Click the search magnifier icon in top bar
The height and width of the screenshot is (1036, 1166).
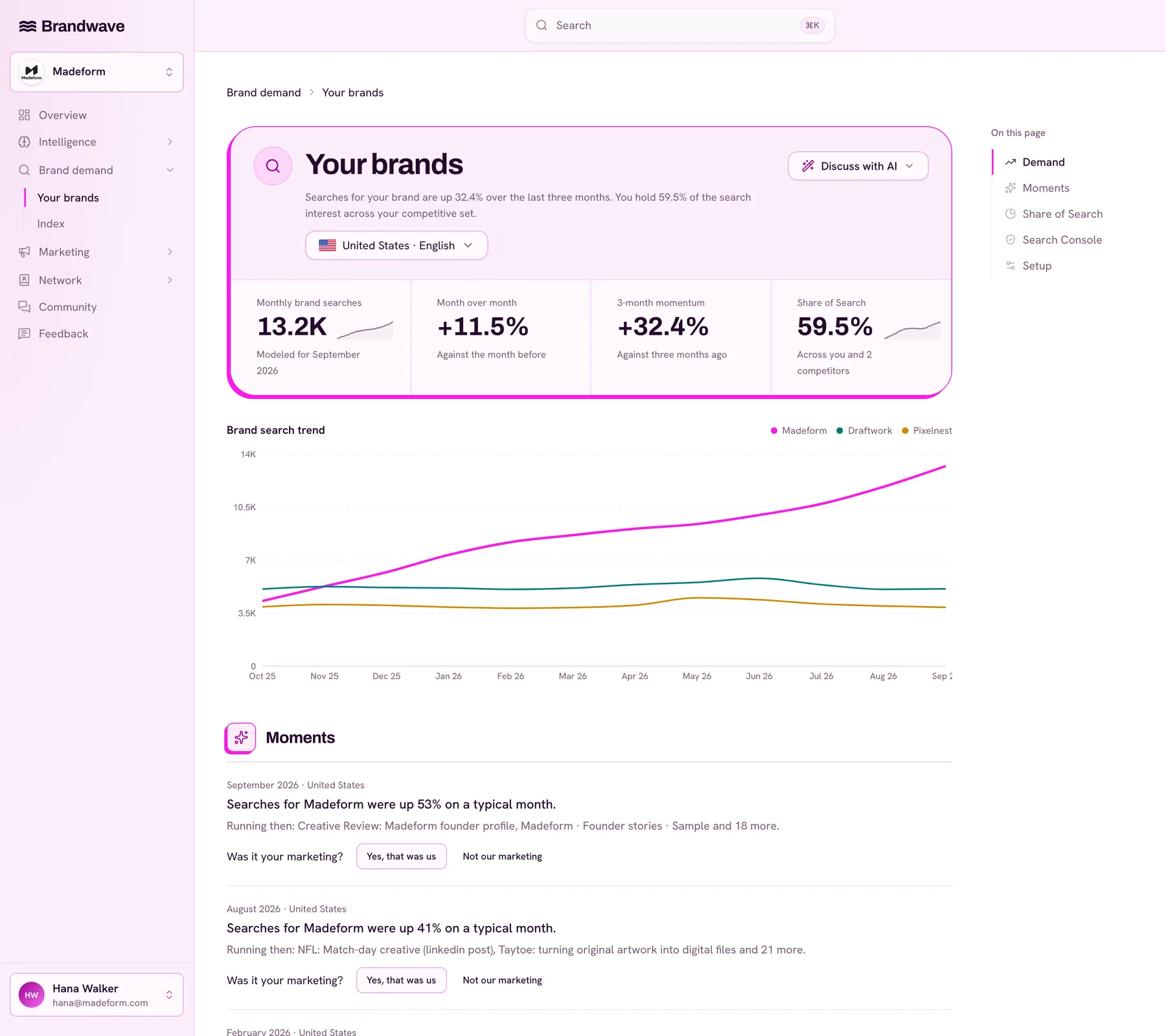pos(542,25)
